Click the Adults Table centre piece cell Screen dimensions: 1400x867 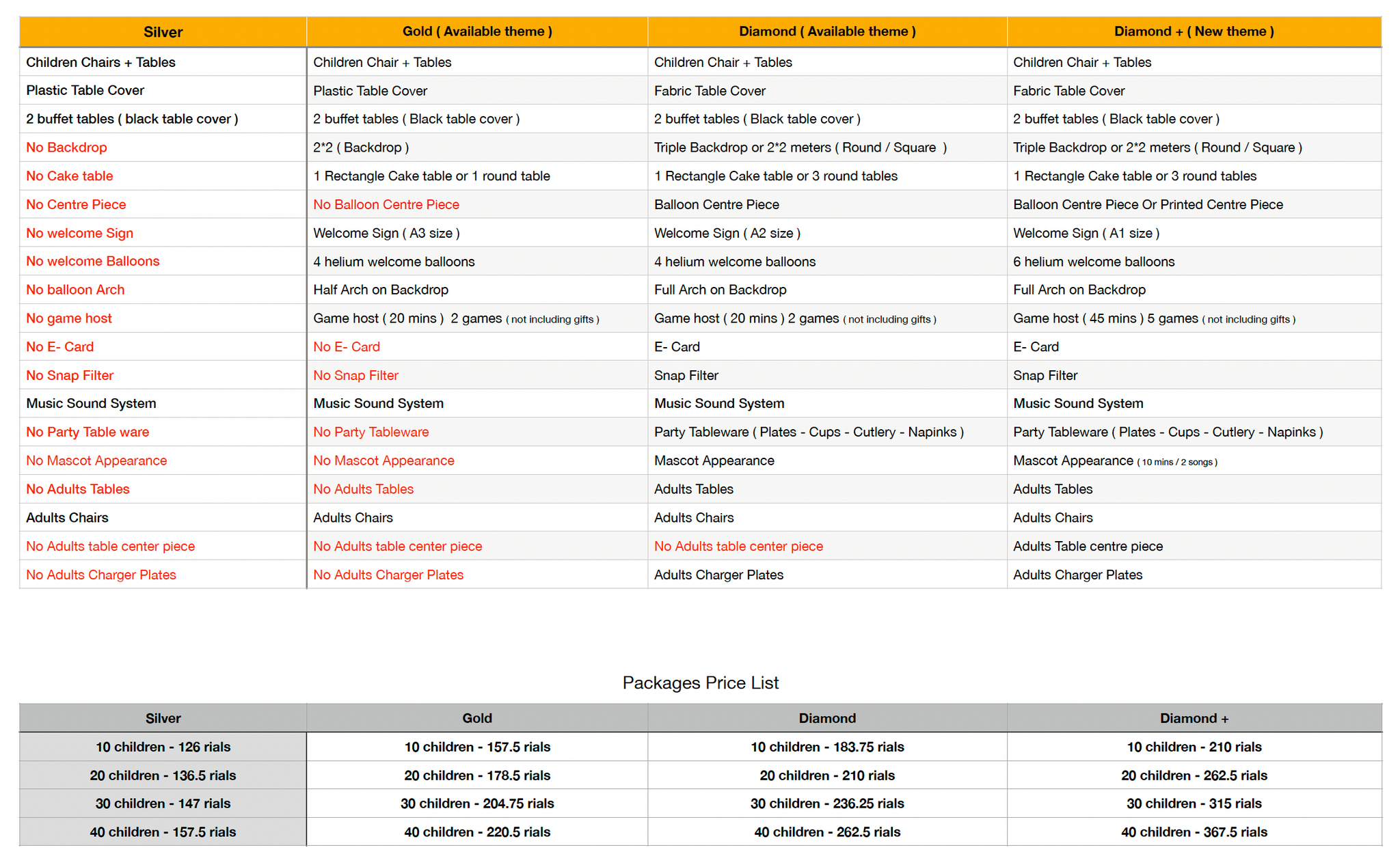coord(1087,546)
